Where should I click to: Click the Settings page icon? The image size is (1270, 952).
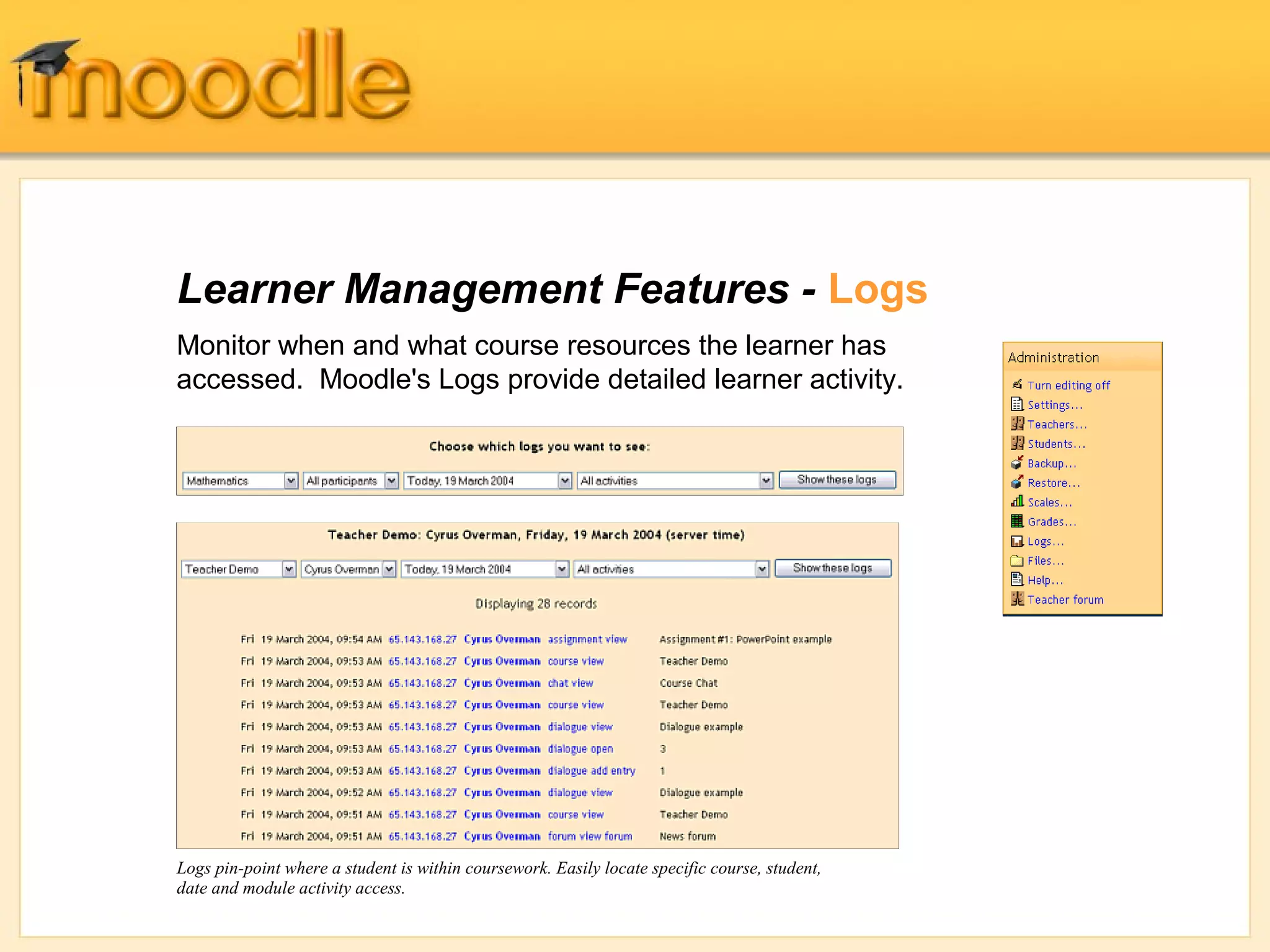pyautogui.click(x=1017, y=404)
